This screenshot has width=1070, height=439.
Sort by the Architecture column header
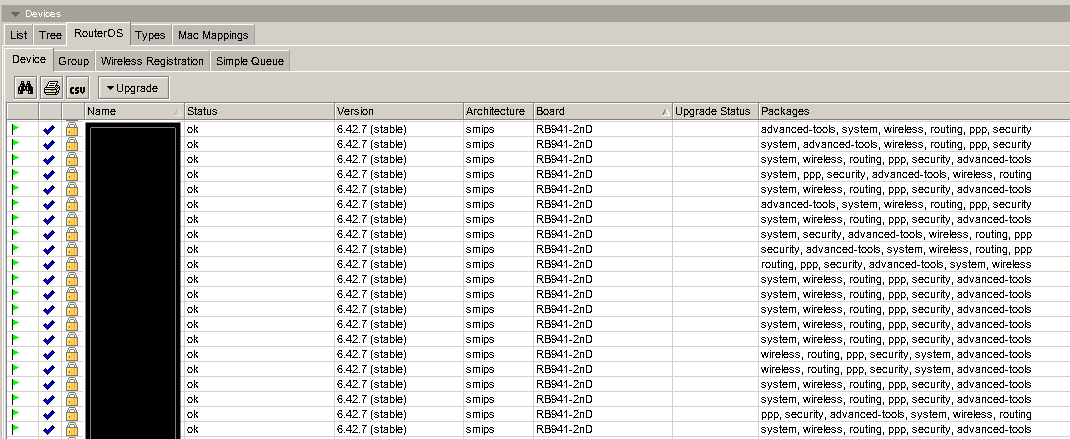[x=498, y=111]
